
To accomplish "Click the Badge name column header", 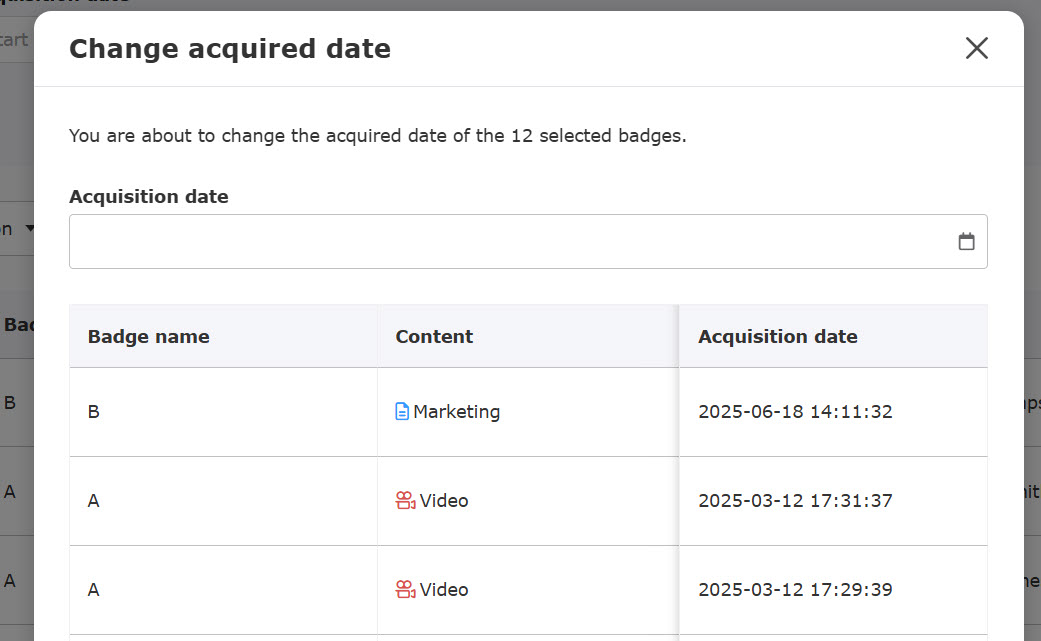I will coord(149,336).
